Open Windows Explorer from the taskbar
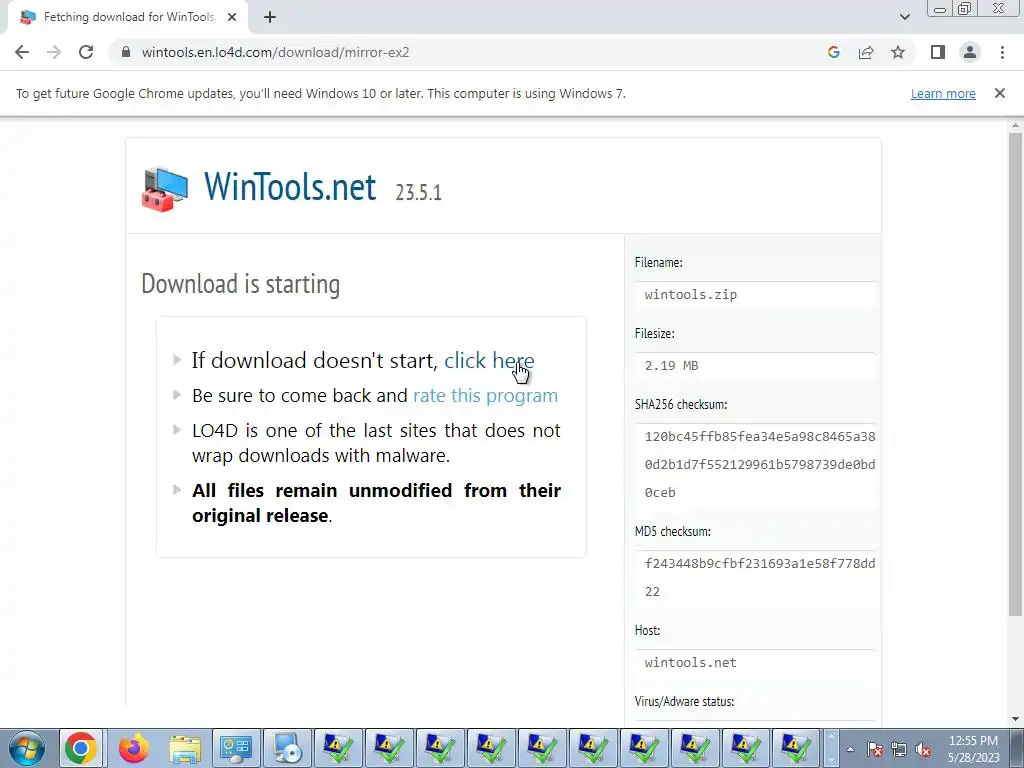 pos(185,748)
